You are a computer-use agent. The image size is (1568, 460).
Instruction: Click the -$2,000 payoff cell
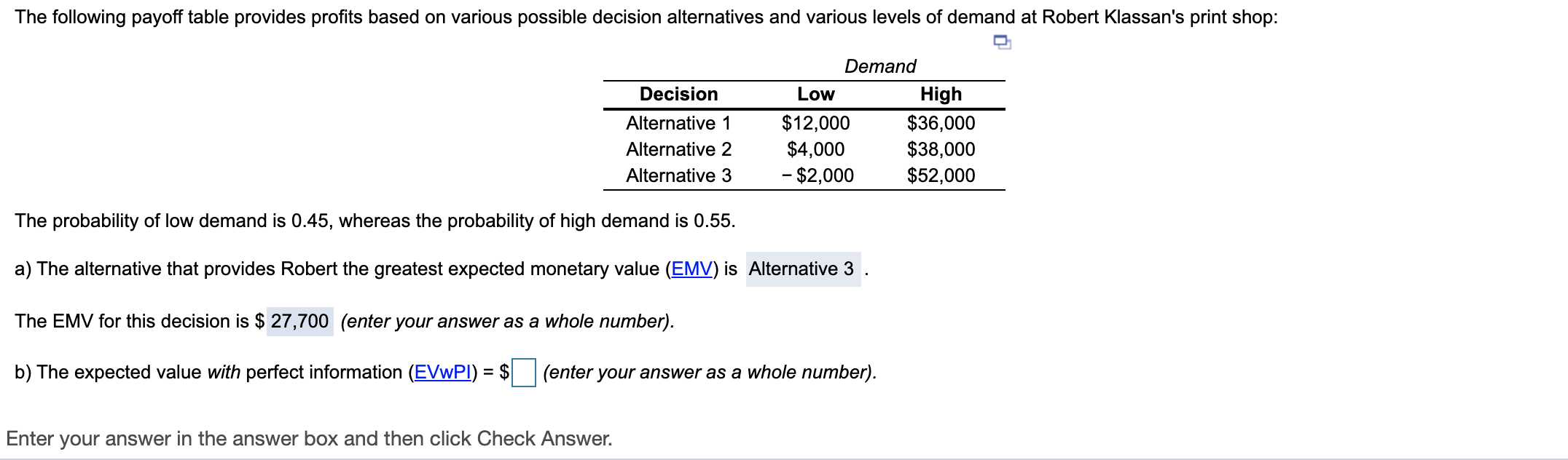(x=817, y=175)
